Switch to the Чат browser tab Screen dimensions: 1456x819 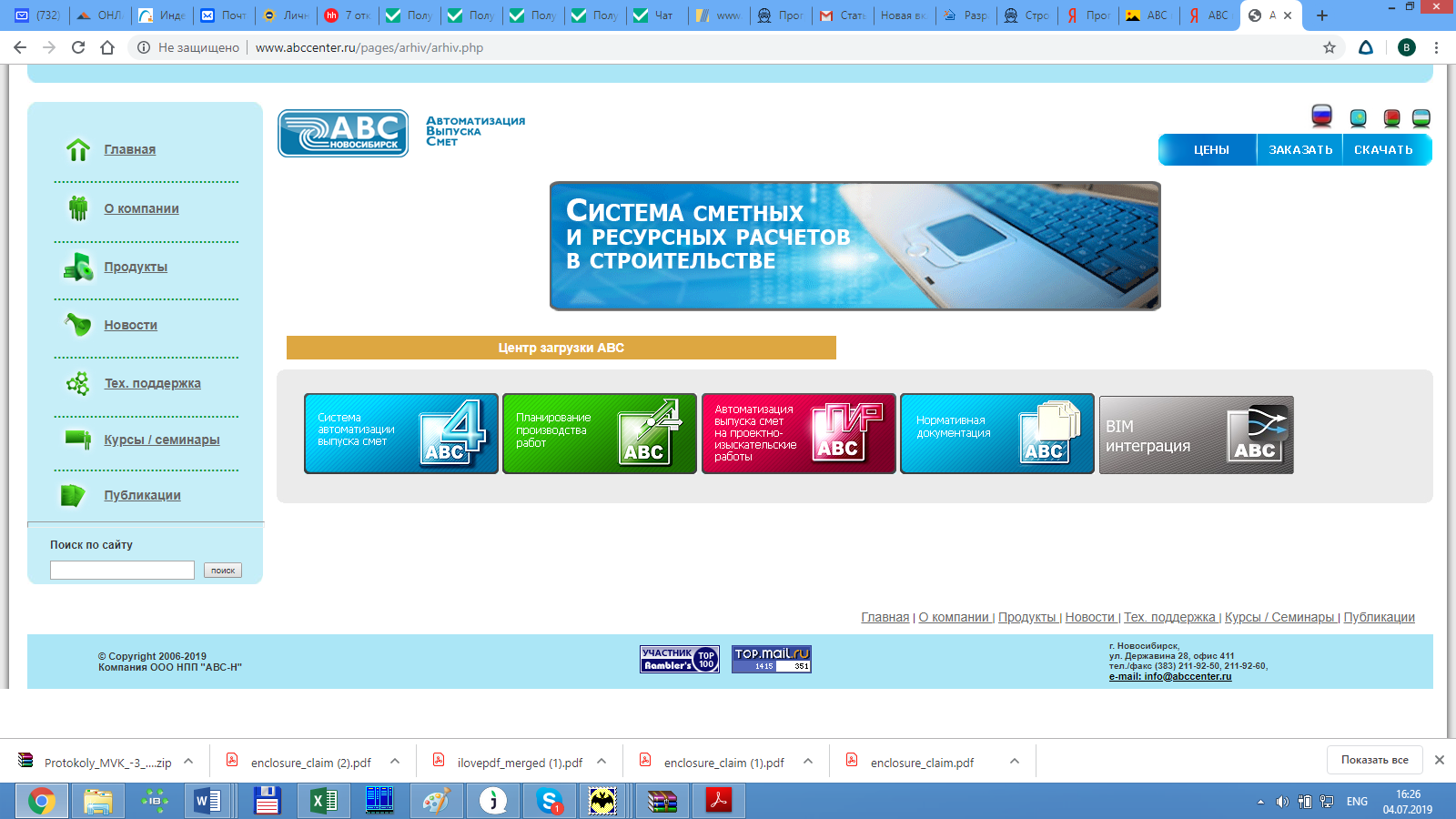tap(655, 15)
